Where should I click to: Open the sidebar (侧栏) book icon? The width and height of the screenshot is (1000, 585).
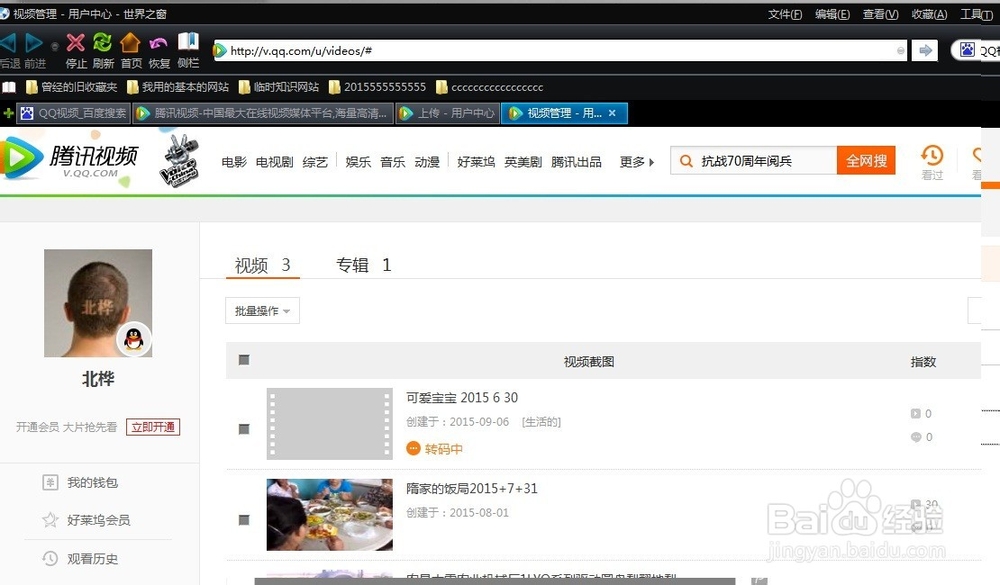point(188,41)
